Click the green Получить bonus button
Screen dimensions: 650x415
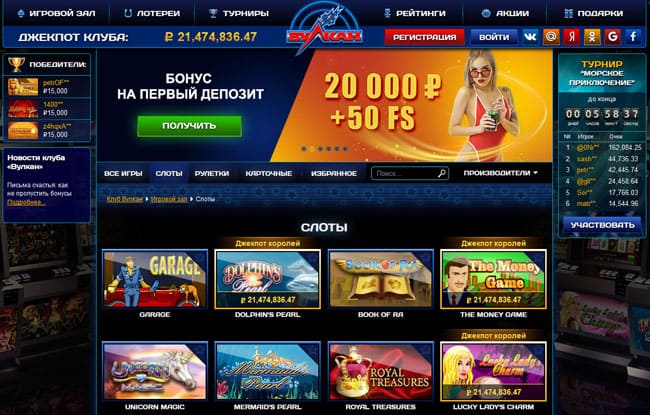tap(189, 126)
